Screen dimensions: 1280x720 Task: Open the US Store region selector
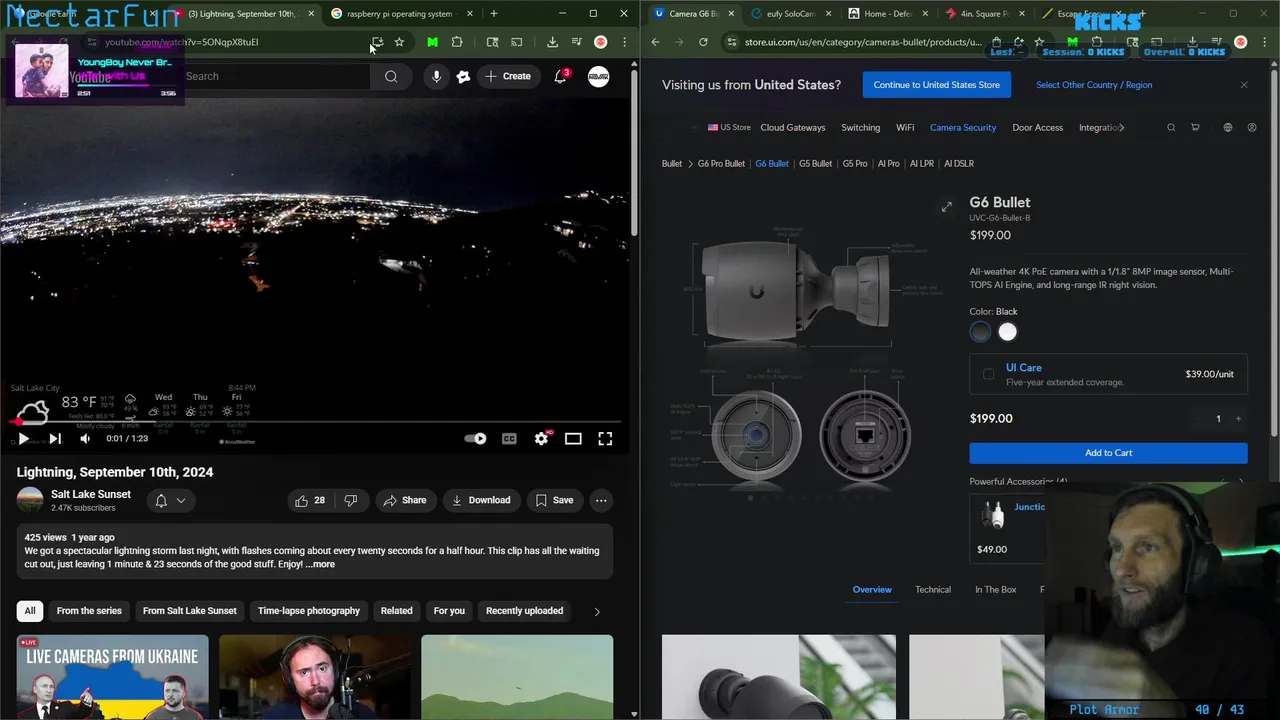click(x=729, y=128)
